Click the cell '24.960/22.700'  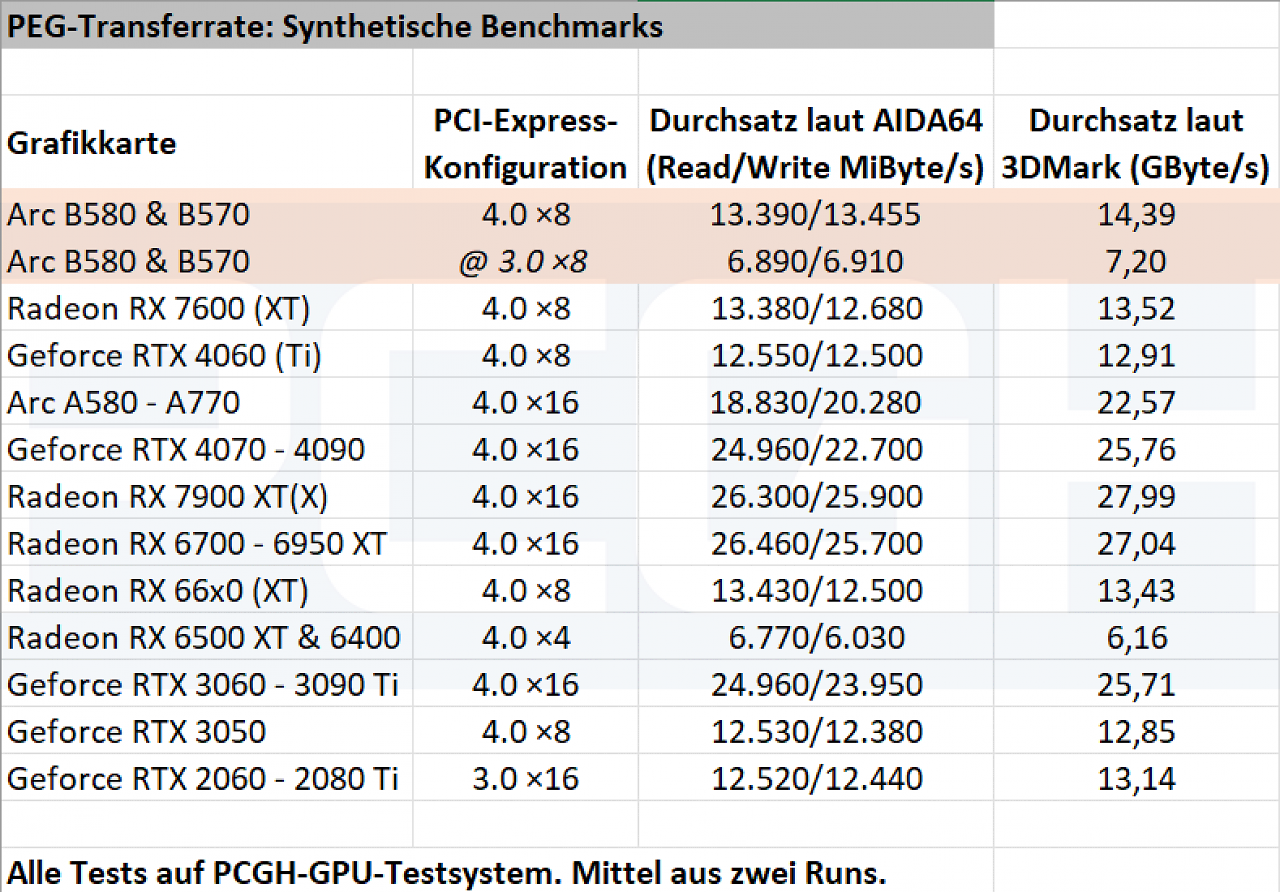[x=816, y=448]
